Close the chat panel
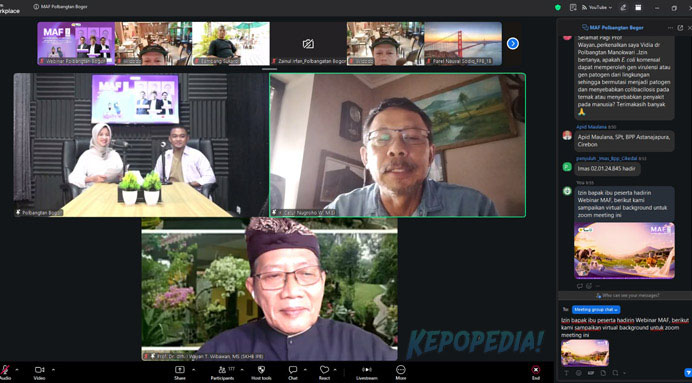This screenshot has width=692, height=383. coord(689,27)
